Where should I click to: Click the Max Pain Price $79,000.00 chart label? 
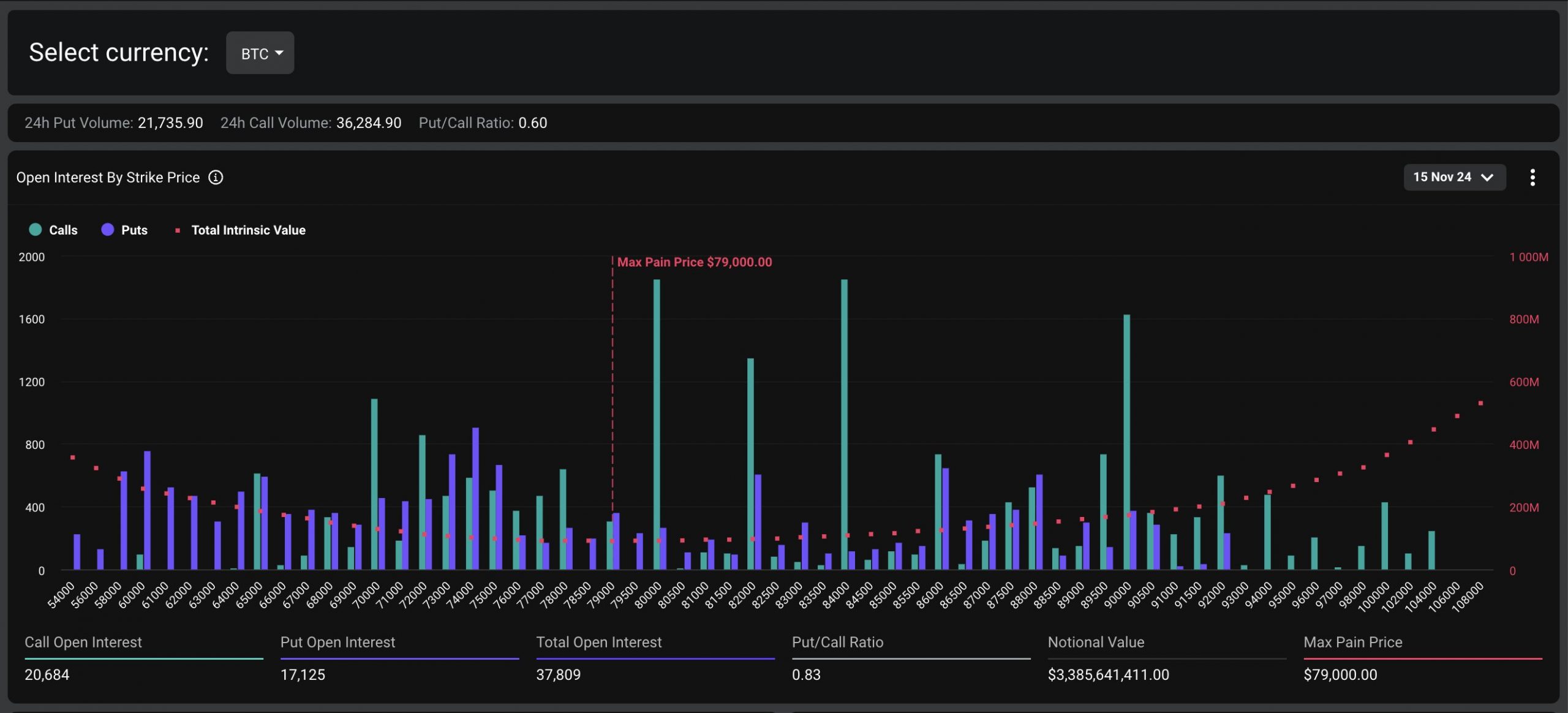coord(695,262)
